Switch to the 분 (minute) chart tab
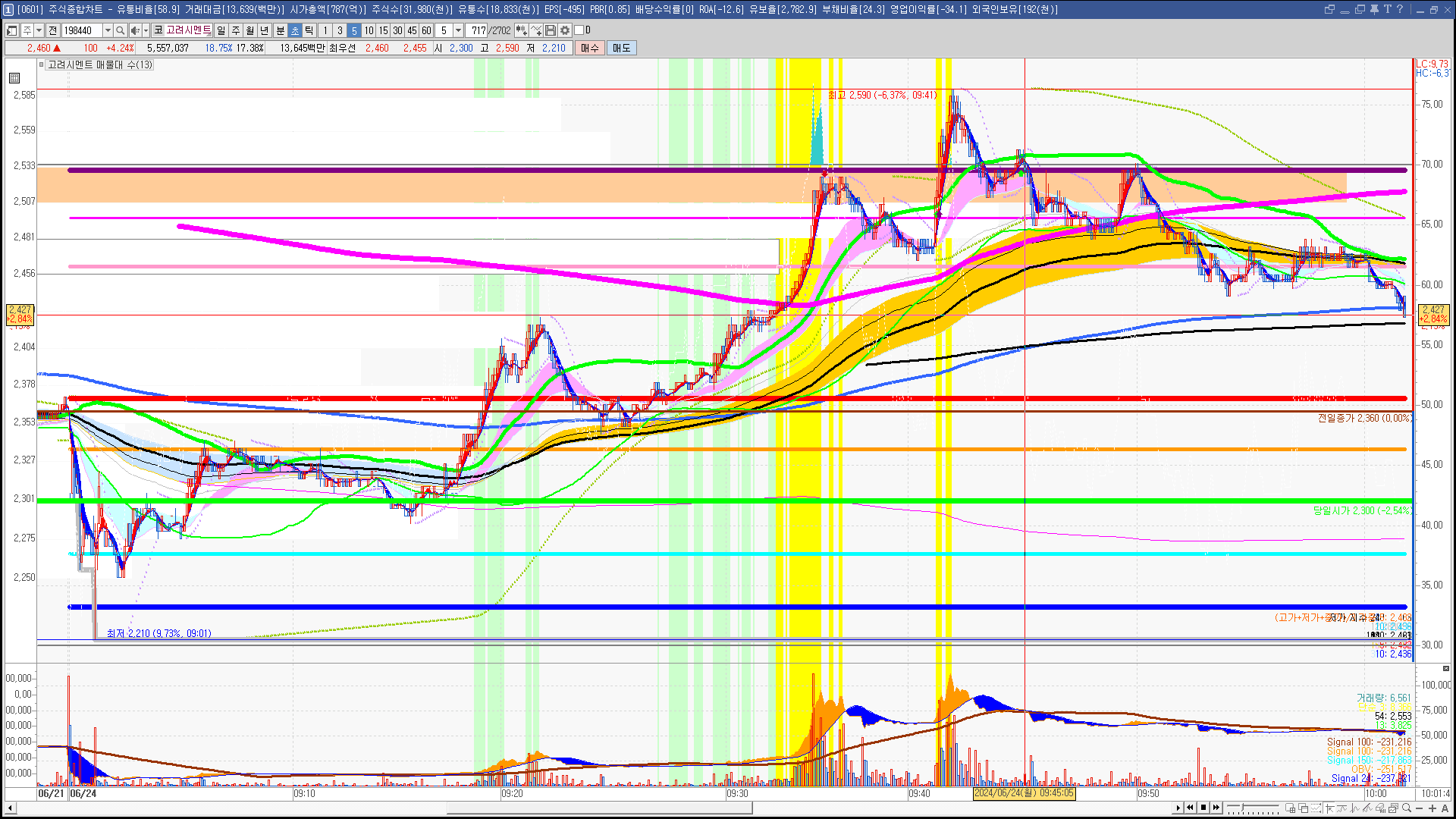The image size is (1456, 819). pos(280,30)
